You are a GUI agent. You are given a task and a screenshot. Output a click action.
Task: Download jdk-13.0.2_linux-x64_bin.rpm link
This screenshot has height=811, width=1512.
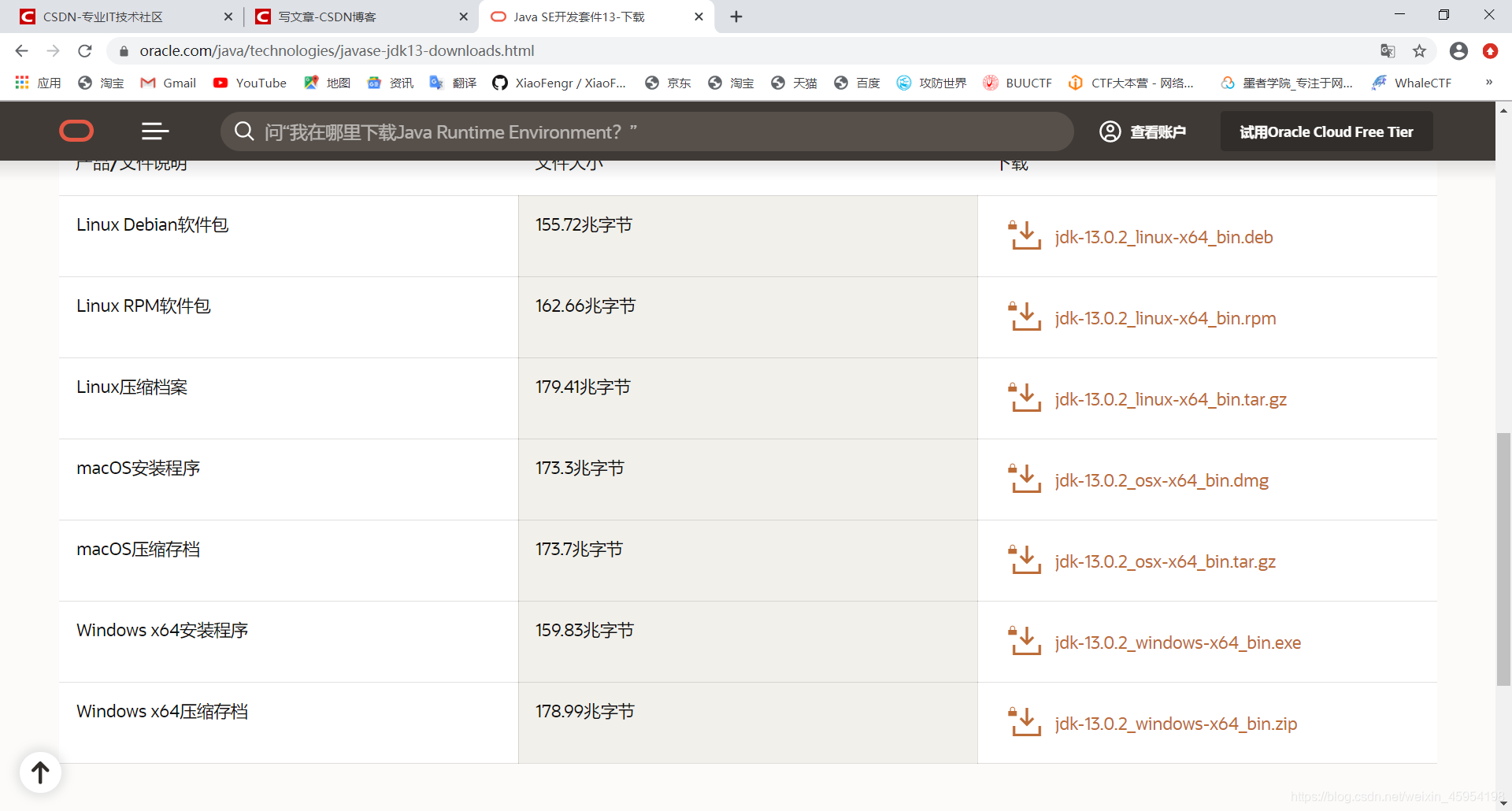tap(1165, 318)
